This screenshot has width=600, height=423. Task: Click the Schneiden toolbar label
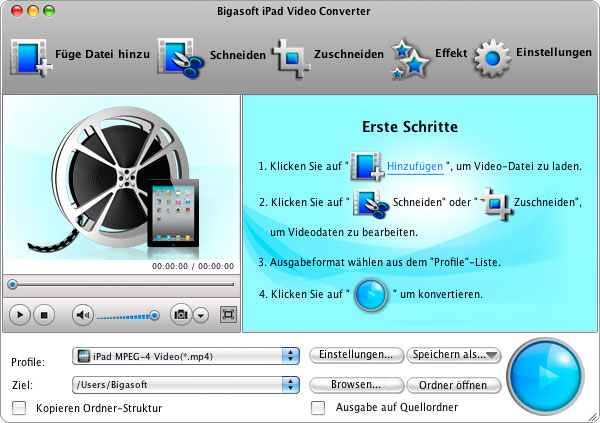(238, 55)
